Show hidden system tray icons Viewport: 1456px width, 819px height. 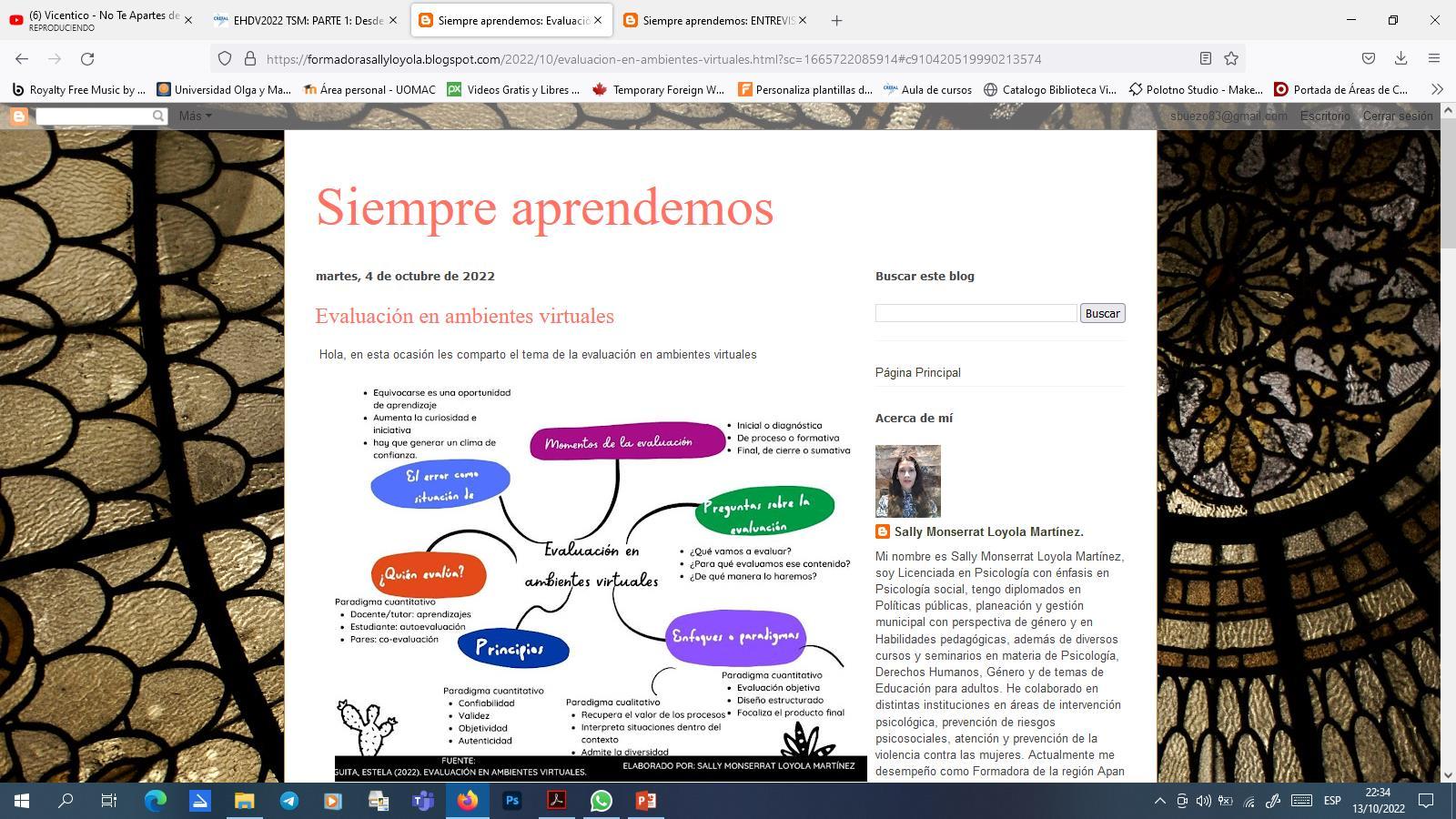(1159, 801)
